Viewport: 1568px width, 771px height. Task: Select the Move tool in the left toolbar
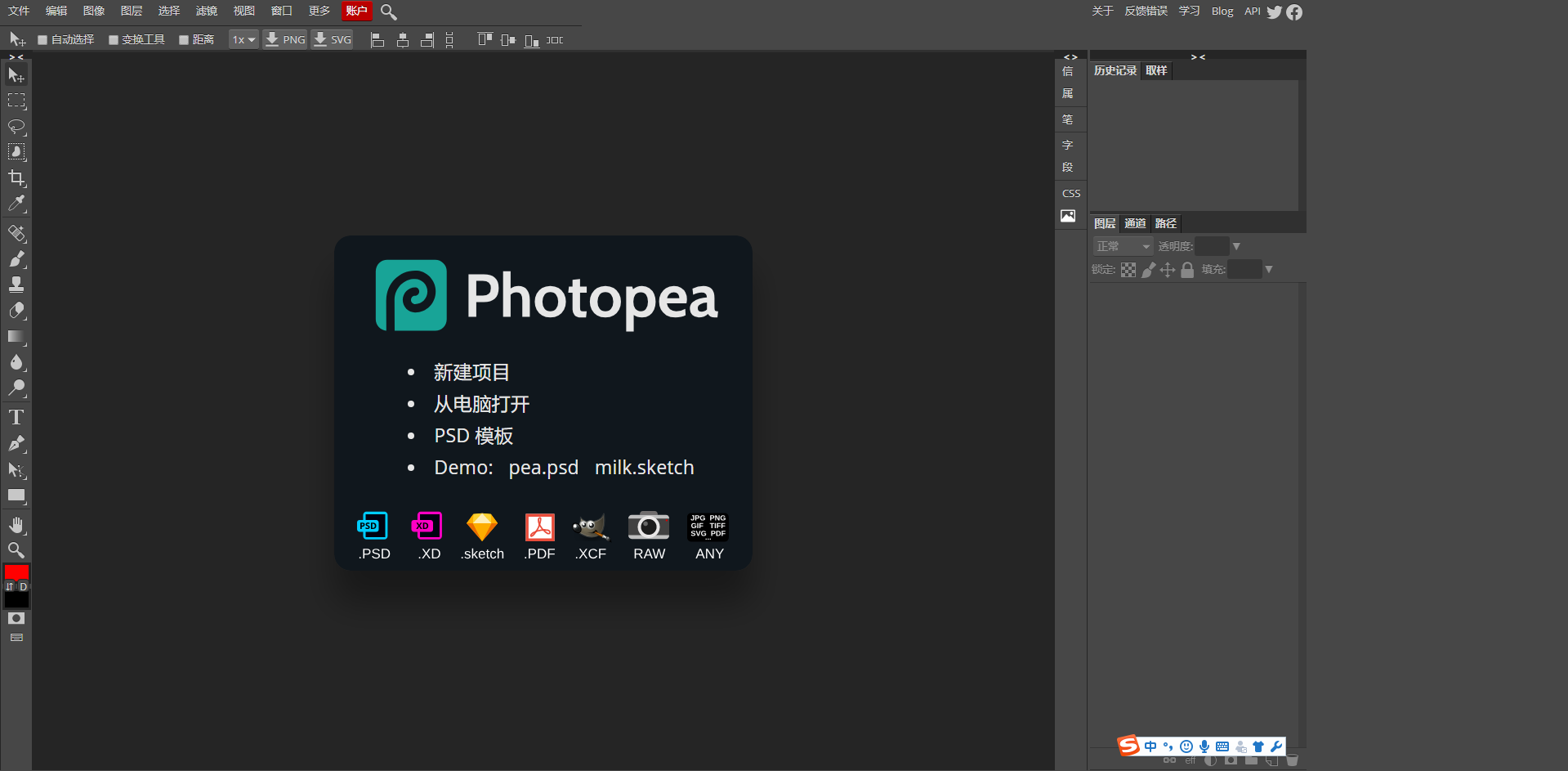16,75
